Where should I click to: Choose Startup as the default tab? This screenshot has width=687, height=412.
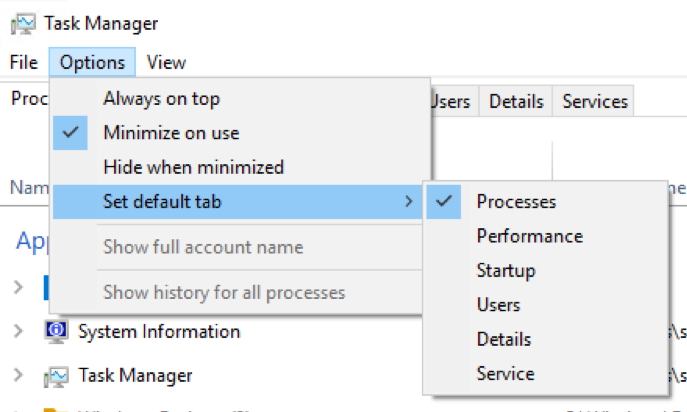(x=506, y=270)
